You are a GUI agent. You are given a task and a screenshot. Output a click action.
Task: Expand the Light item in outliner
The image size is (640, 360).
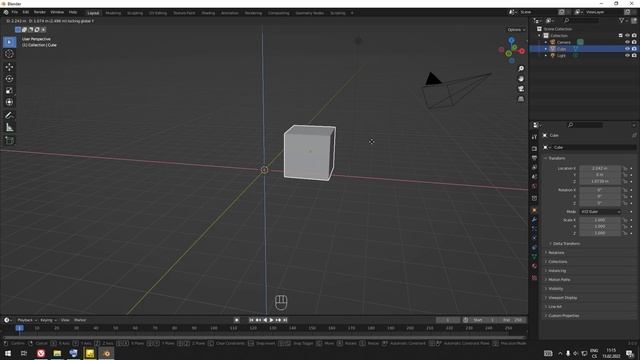[x=546, y=55]
